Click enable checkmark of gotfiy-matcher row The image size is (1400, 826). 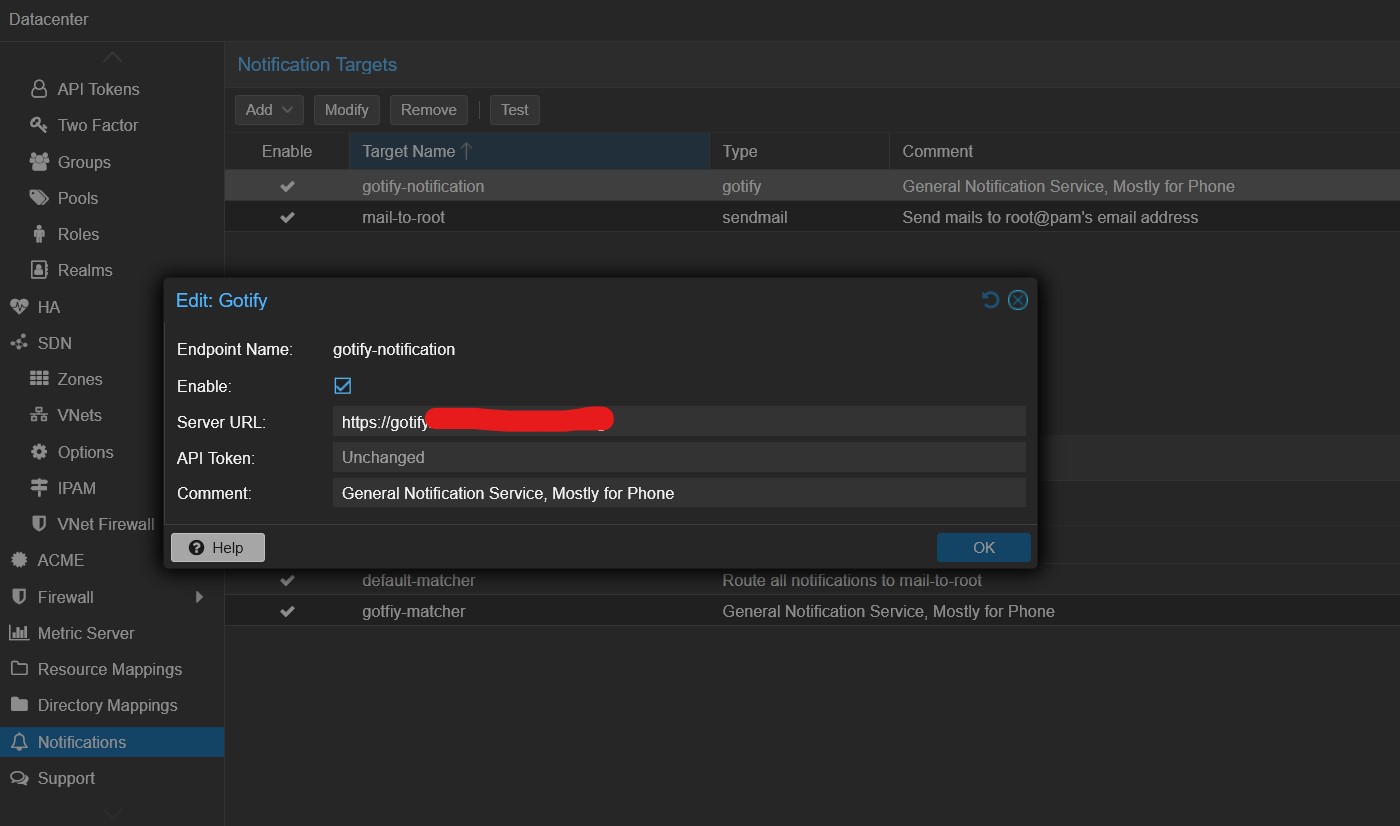(287, 611)
